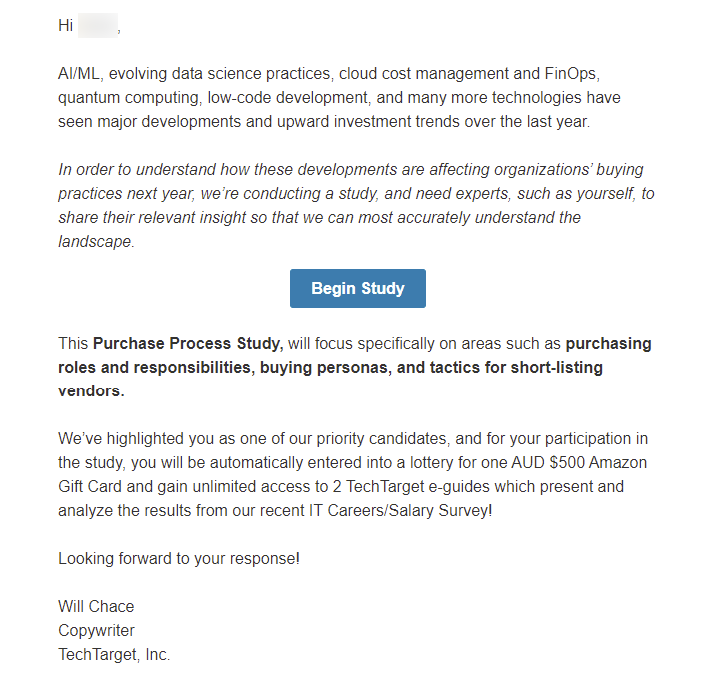Click the "Will Chace" signature name
The height and width of the screenshot is (694, 706).
96,606
